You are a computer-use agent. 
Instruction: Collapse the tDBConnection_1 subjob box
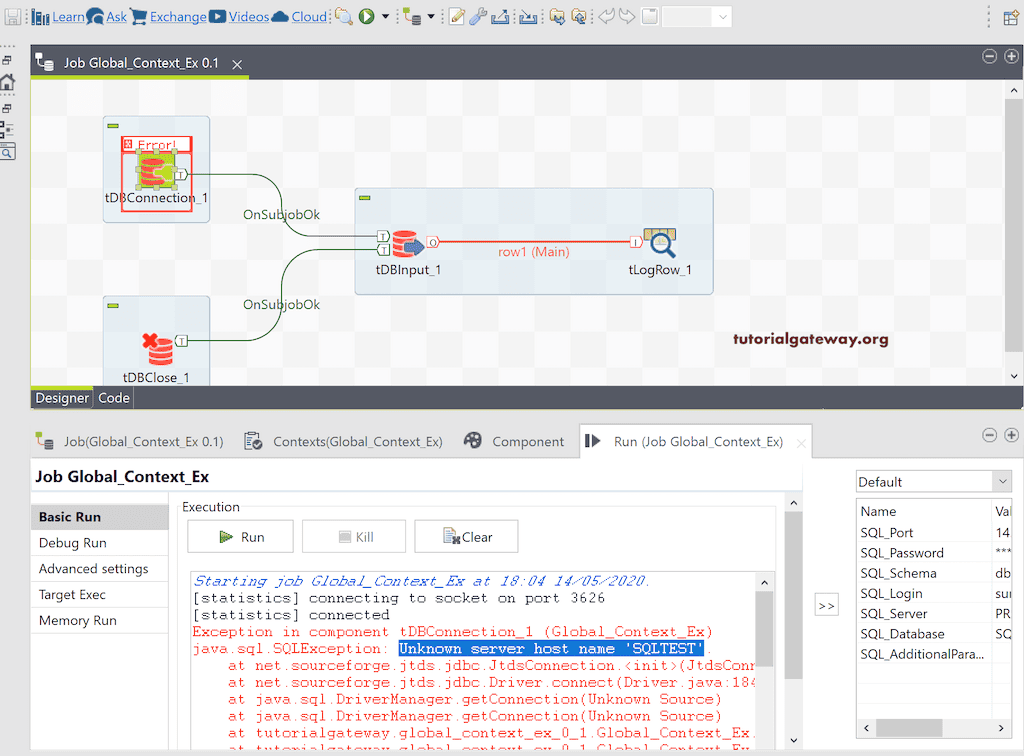click(x=113, y=125)
